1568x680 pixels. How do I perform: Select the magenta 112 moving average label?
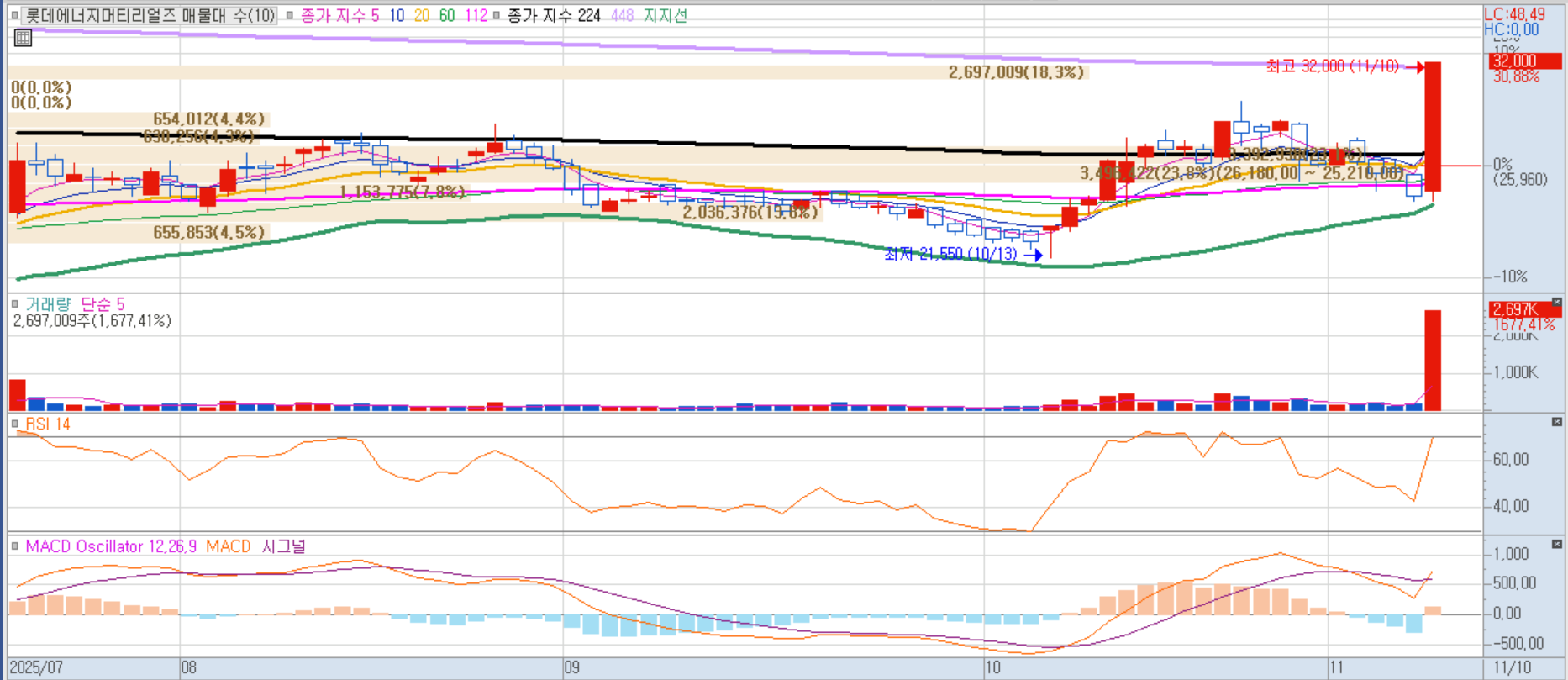[476, 15]
